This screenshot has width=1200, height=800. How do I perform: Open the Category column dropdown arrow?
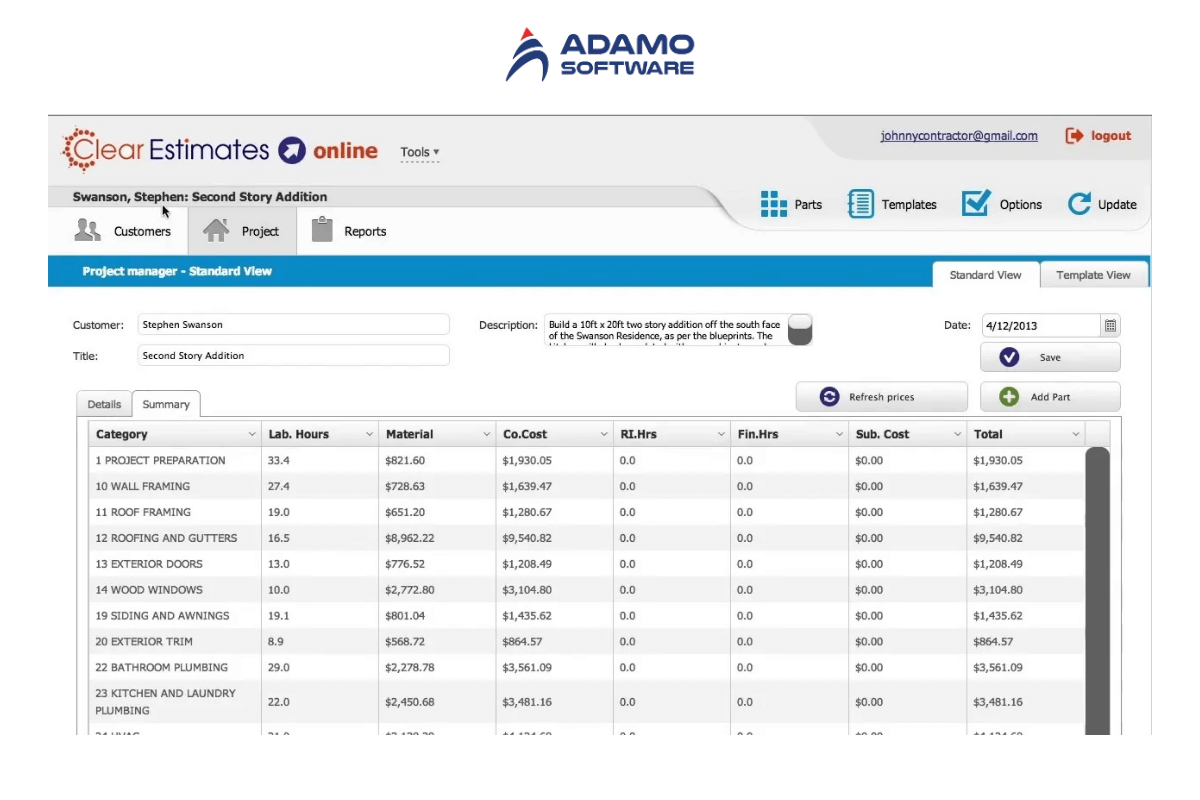click(251, 435)
